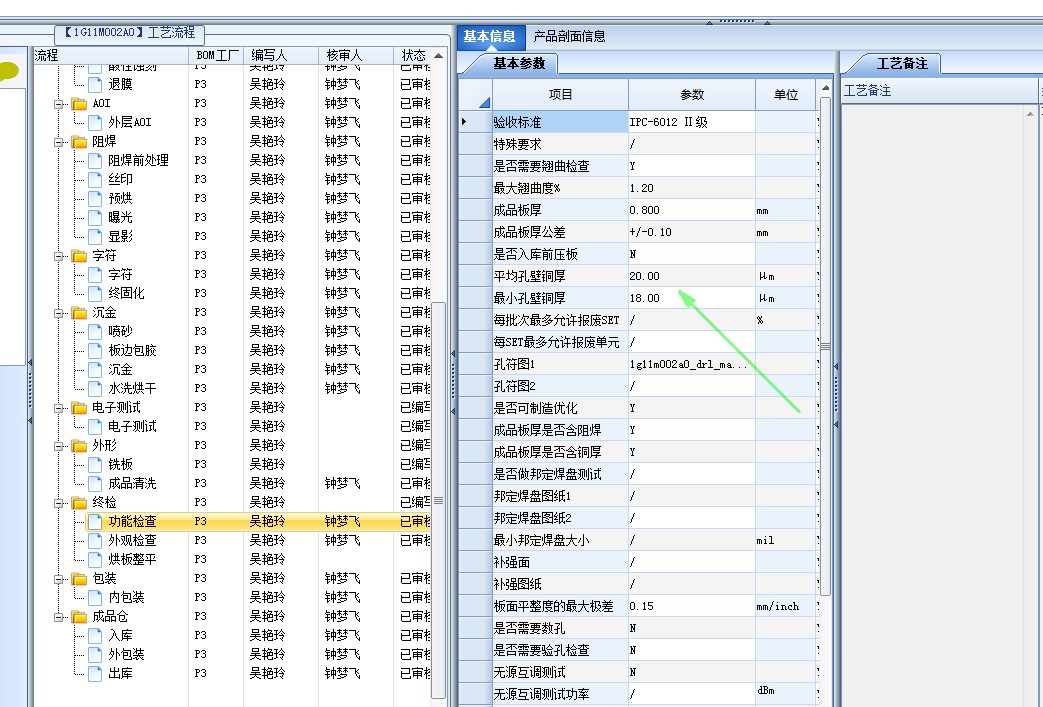Image resolution: width=1043 pixels, height=707 pixels.
Task: Click the document icon beside 出库
Action: (x=96, y=674)
